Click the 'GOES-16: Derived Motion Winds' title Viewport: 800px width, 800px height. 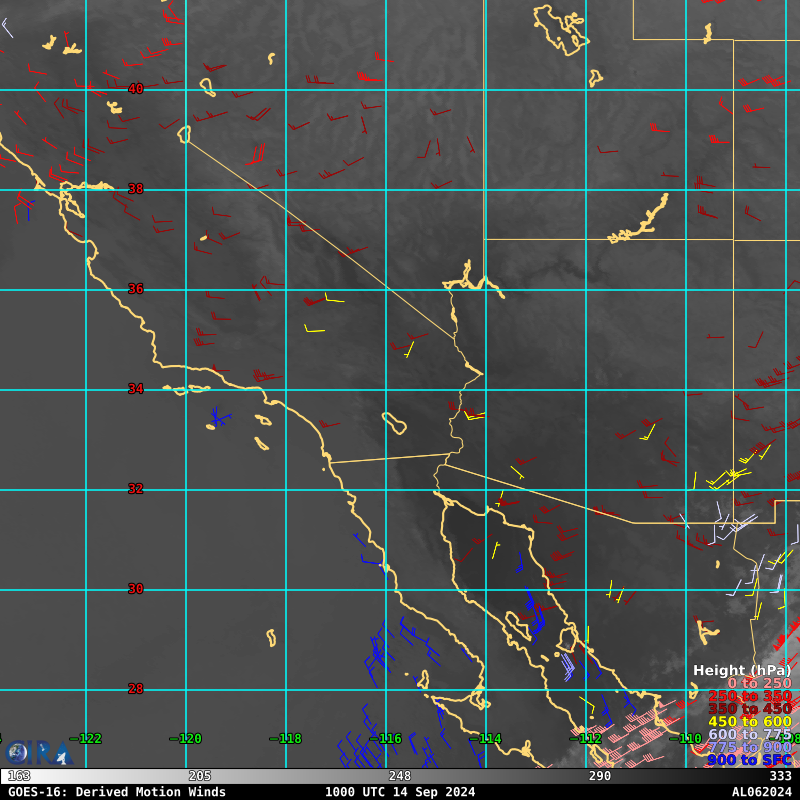pos(117,792)
